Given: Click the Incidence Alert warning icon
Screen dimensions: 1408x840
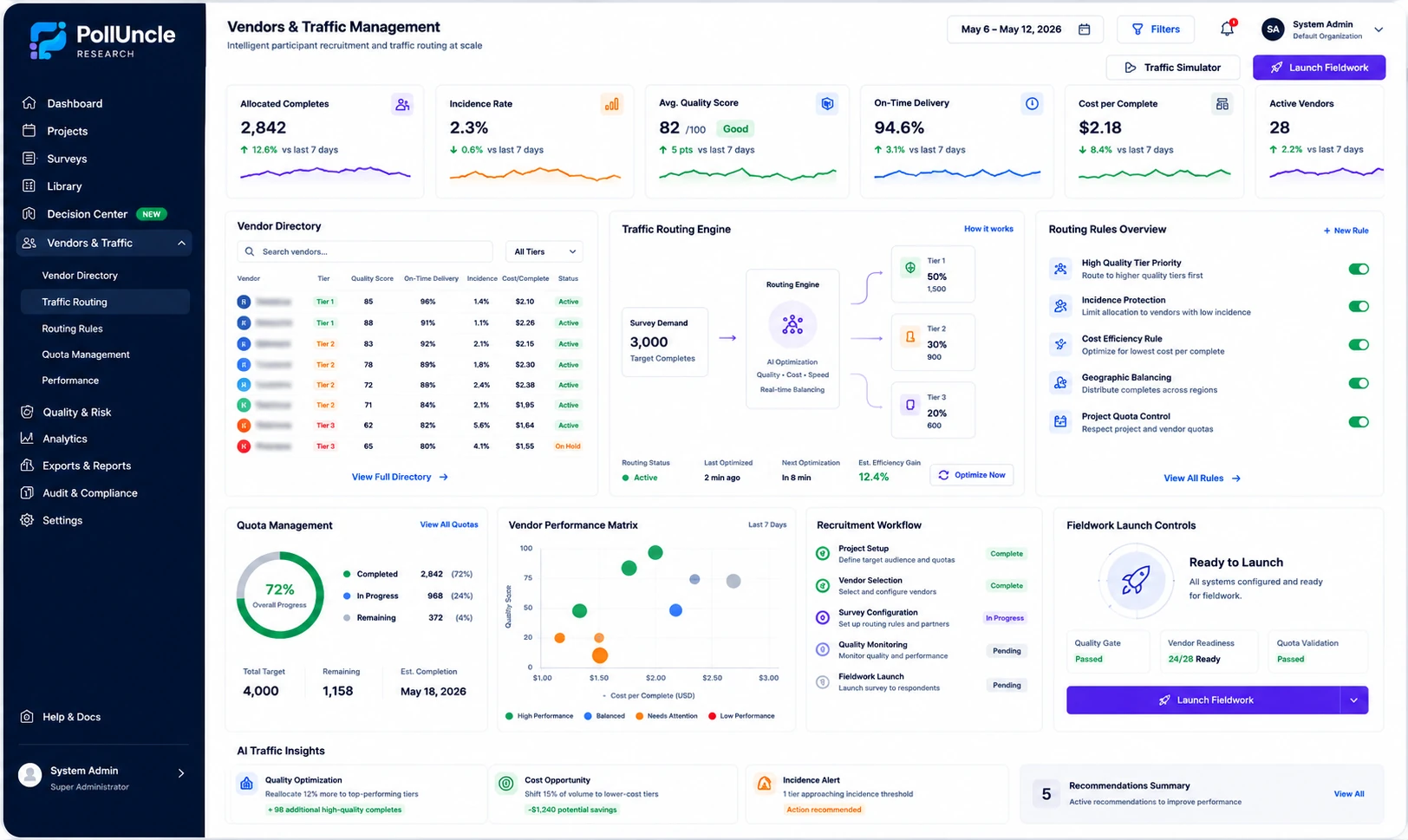Looking at the screenshot, I should 764,784.
